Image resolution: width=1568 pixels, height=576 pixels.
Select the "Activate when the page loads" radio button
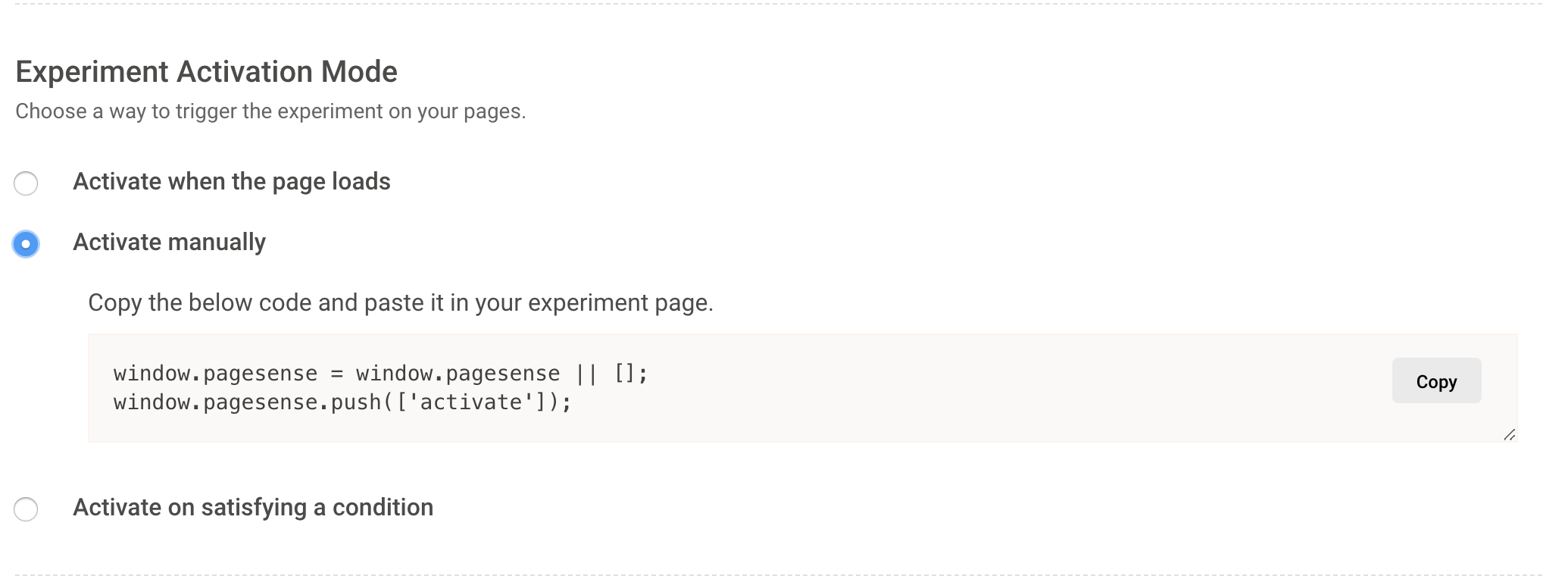(x=26, y=183)
